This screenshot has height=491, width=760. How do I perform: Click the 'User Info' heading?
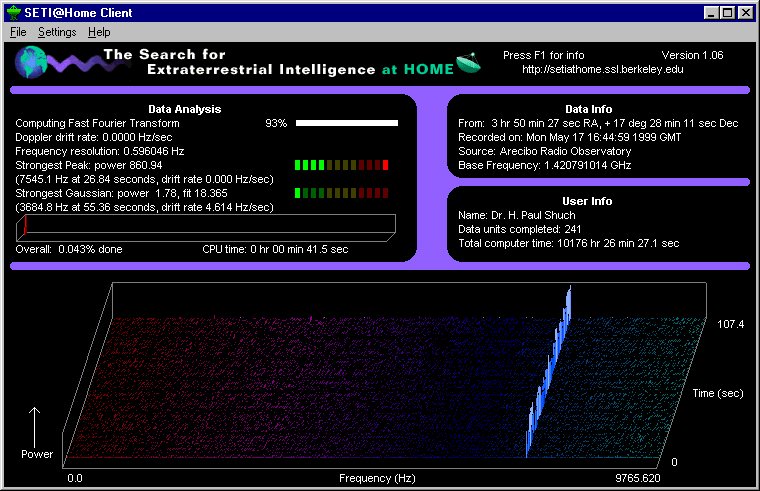pyautogui.click(x=587, y=201)
